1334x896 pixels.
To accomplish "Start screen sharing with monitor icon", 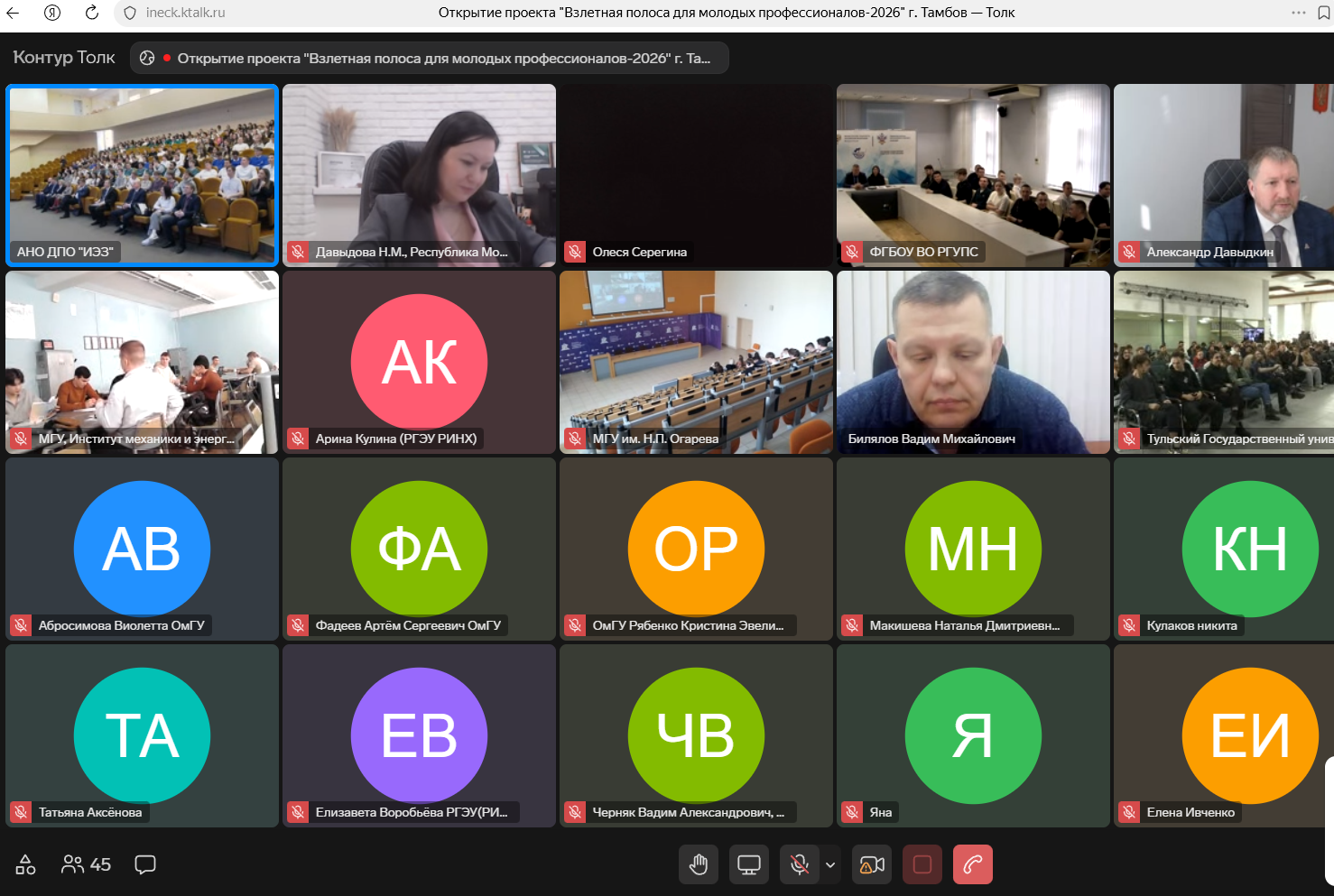I will [749, 864].
